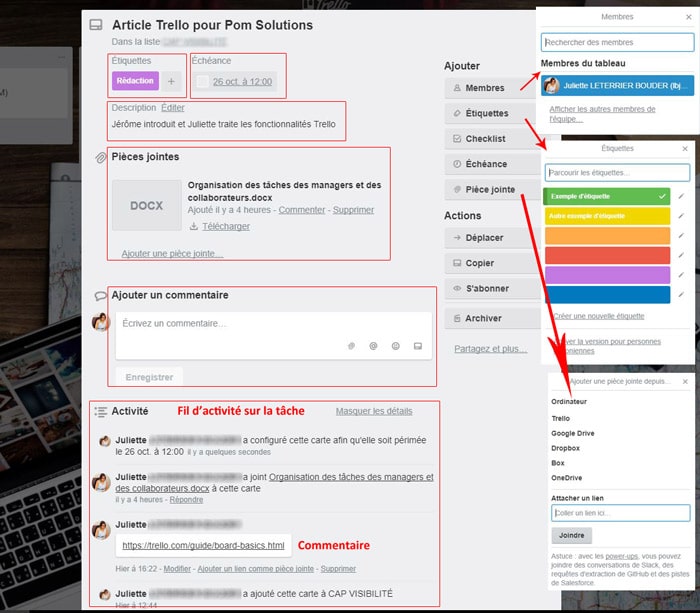Edit the orange label with pencil icon
The image size is (700, 613).
681,235
